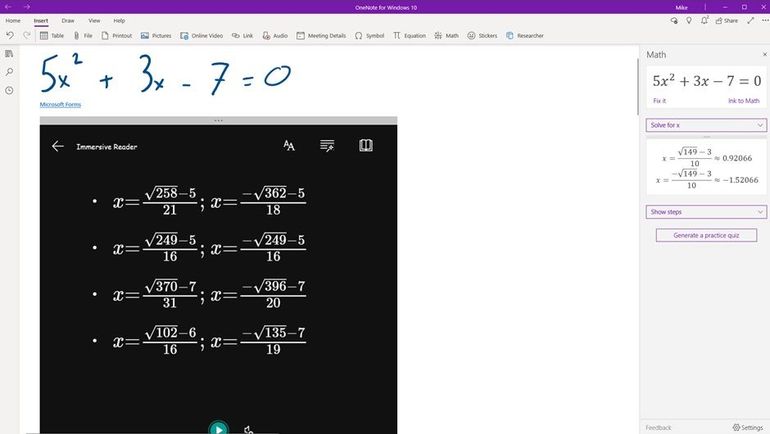This screenshot has height=434, width=770.
Task: Click the Ink to Math link
Action: 743,101
